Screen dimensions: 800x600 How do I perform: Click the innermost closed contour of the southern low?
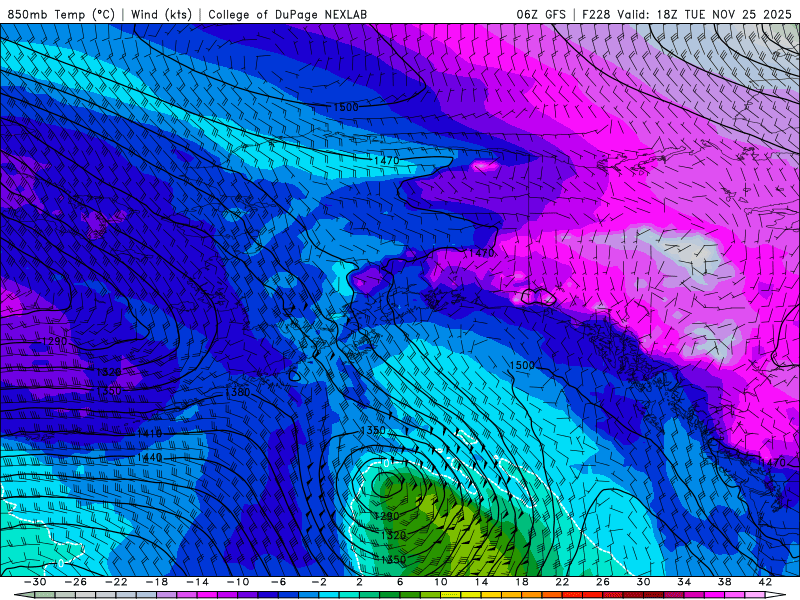pyautogui.click(x=386, y=484)
